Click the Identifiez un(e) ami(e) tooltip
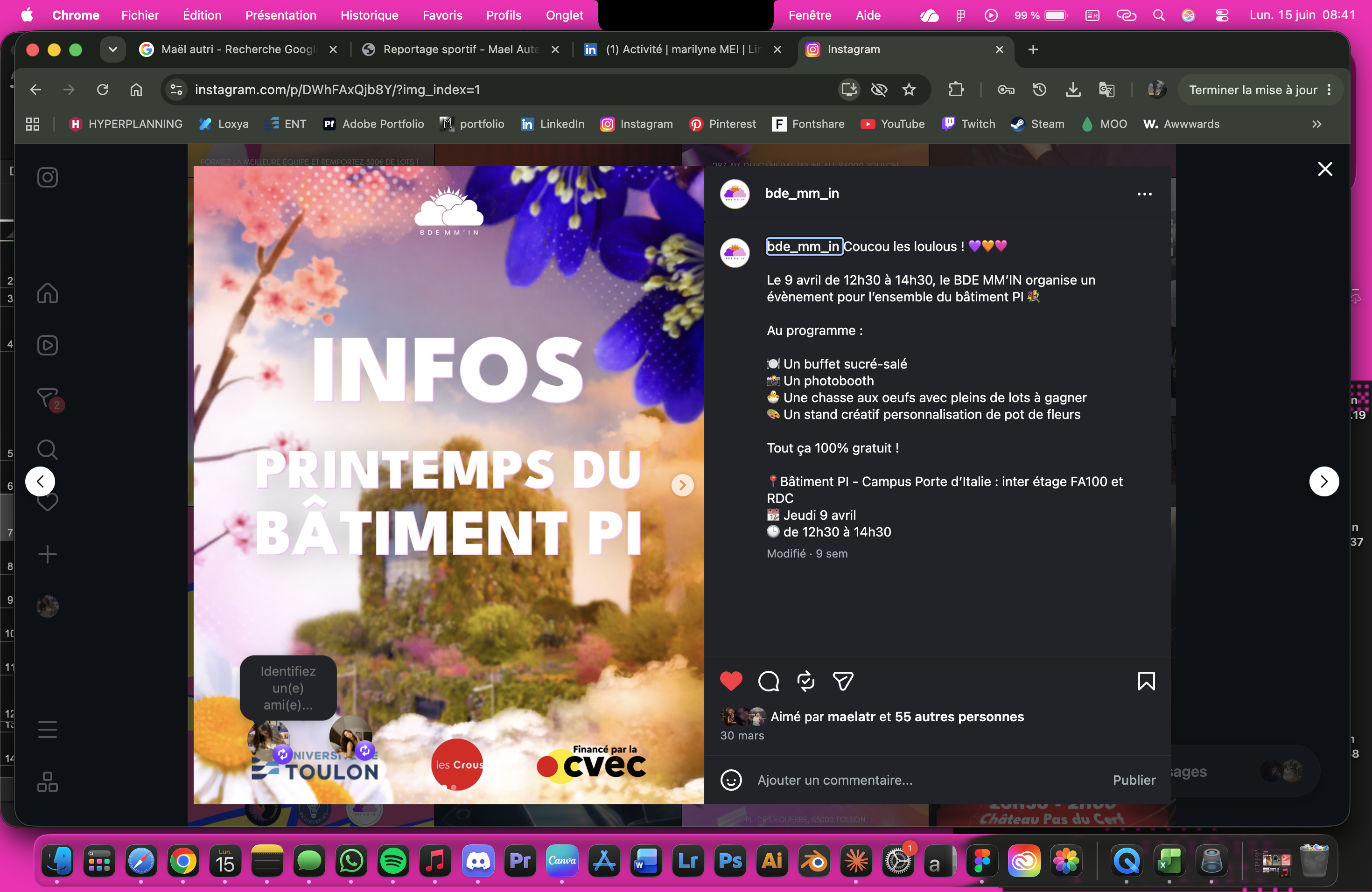This screenshot has width=1372, height=892. [287, 688]
